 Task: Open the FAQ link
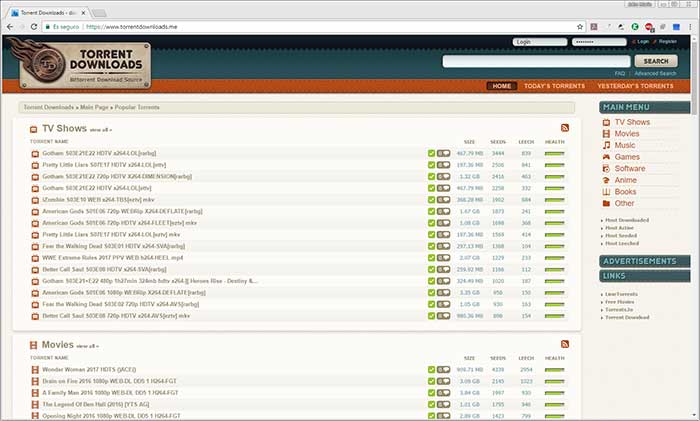coord(620,73)
